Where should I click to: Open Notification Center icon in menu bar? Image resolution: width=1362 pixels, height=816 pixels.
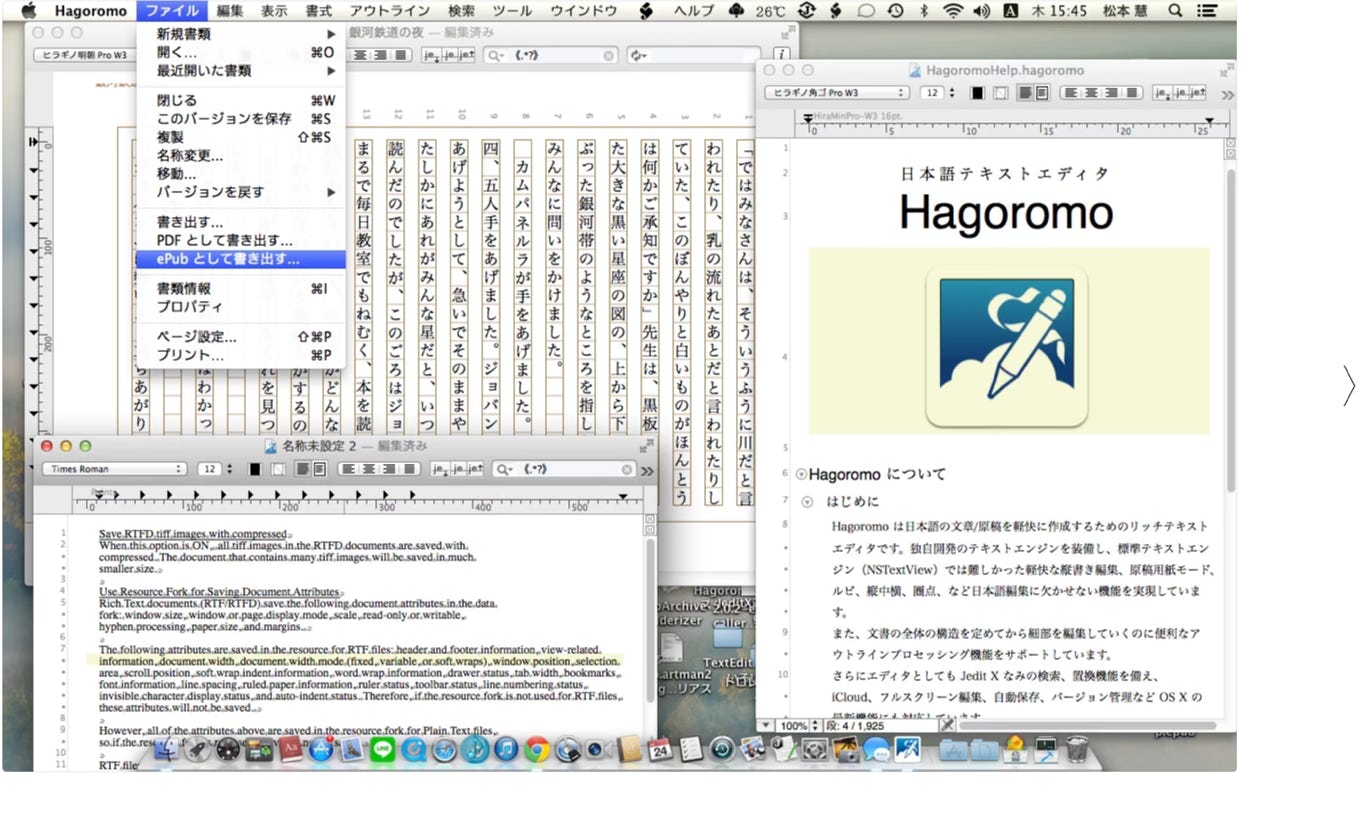coord(1208,11)
